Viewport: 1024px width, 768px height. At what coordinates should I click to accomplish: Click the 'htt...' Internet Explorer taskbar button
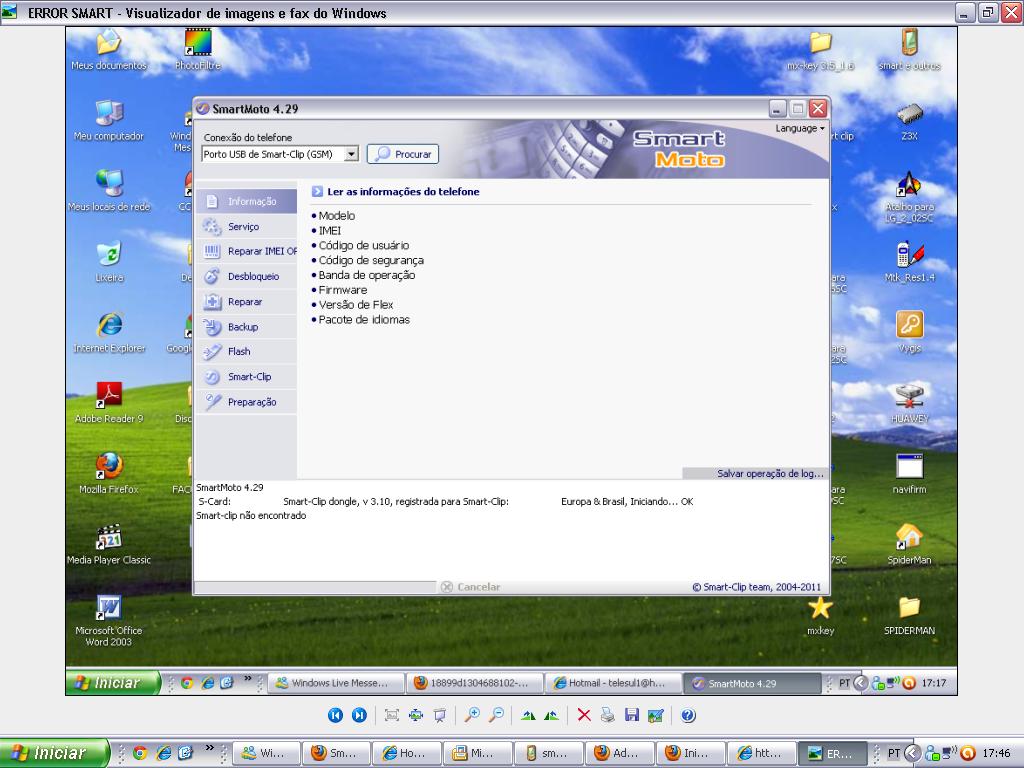tap(761, 753)
